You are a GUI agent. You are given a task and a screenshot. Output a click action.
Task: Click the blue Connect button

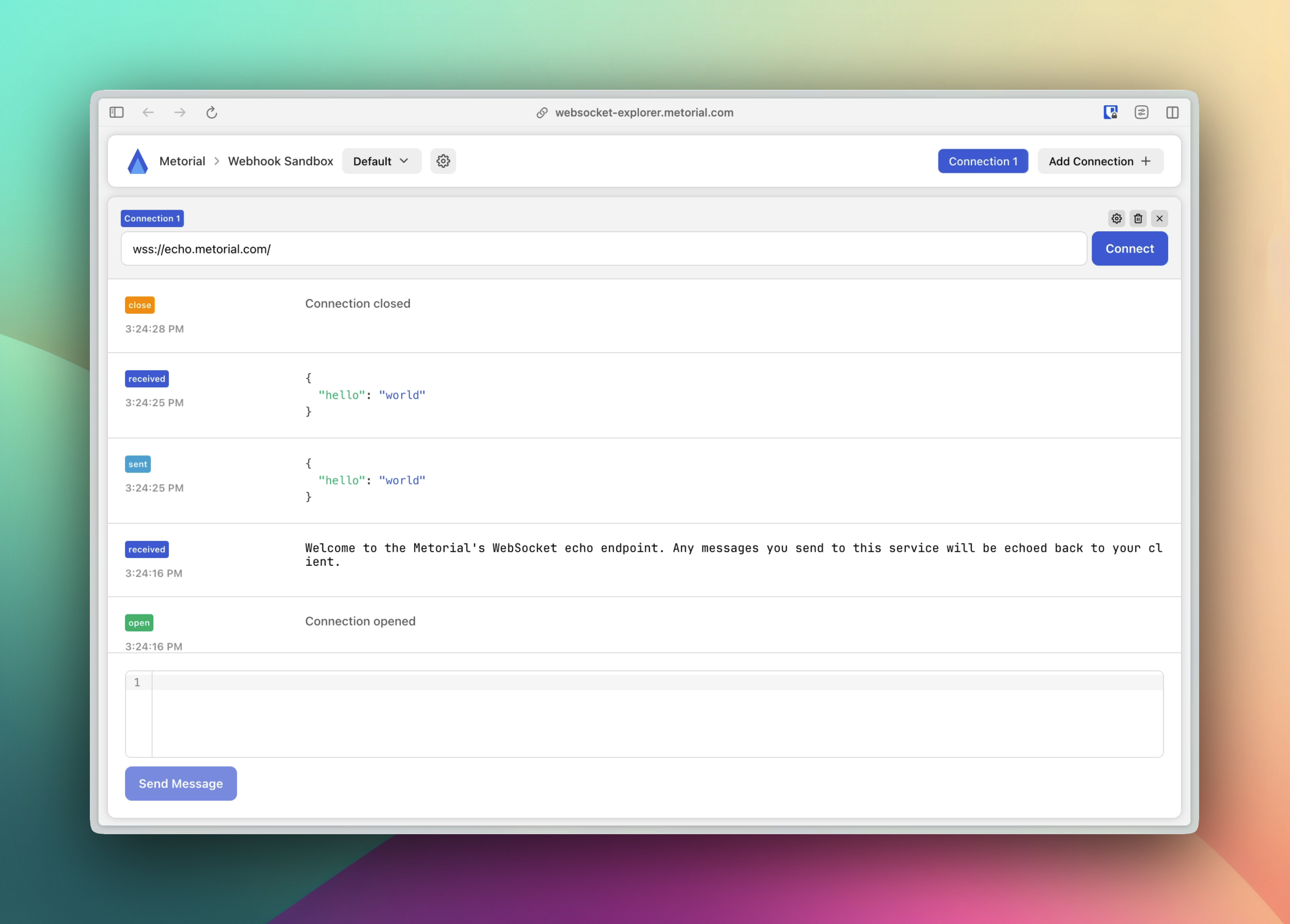tap(1129, 248)
